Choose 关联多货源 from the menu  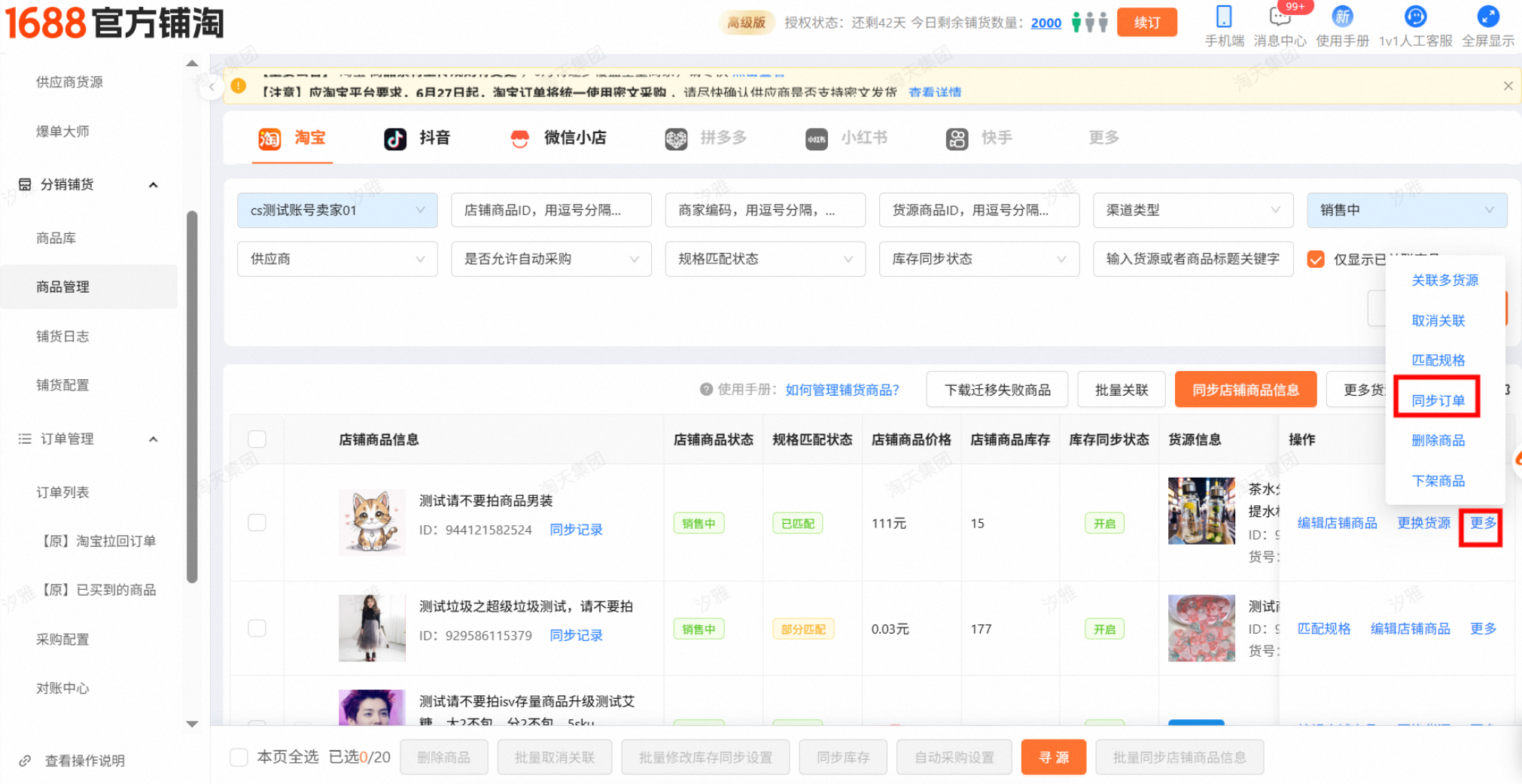[1444, 280]
